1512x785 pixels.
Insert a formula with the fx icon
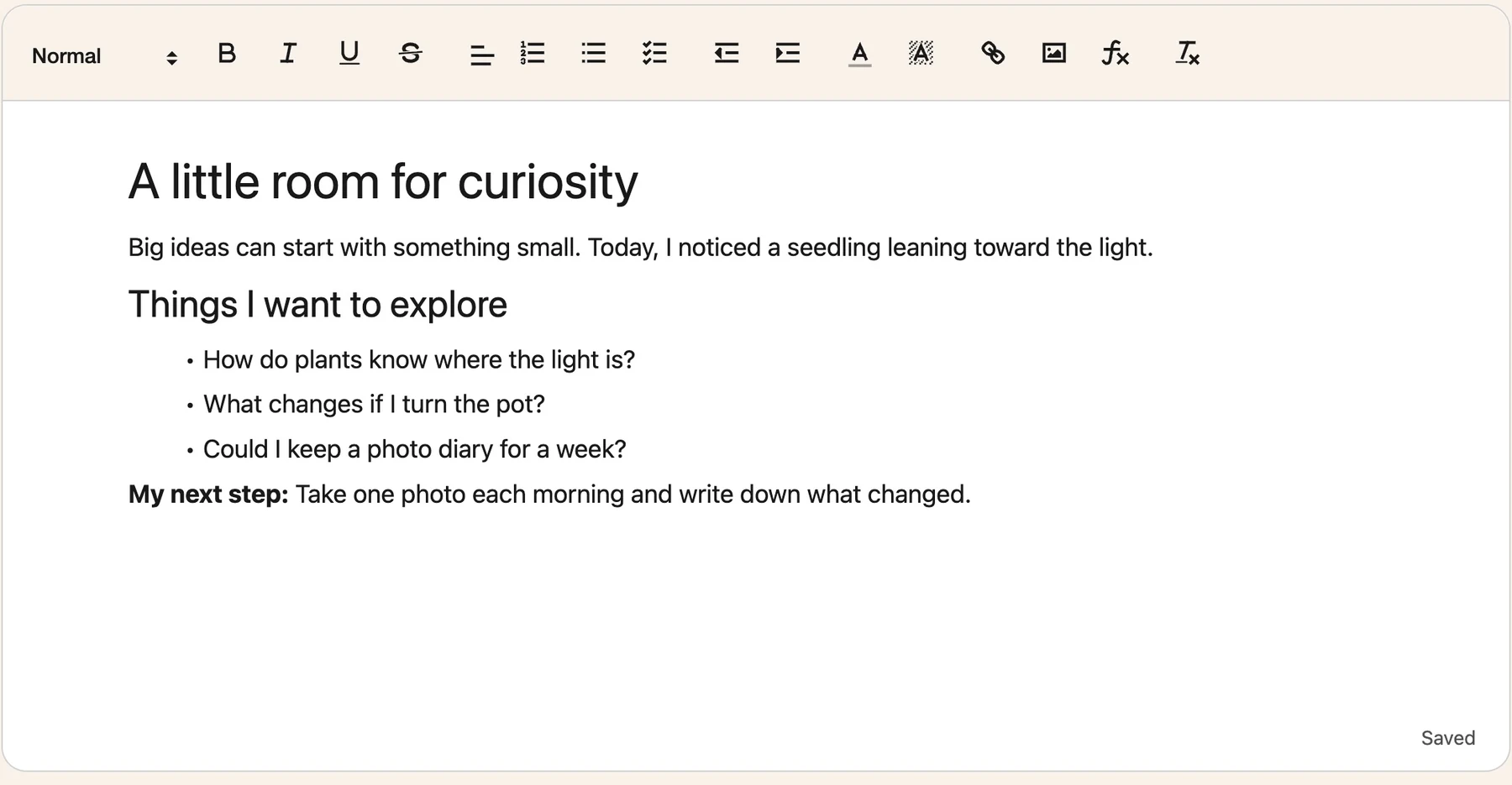(1116, 54)
